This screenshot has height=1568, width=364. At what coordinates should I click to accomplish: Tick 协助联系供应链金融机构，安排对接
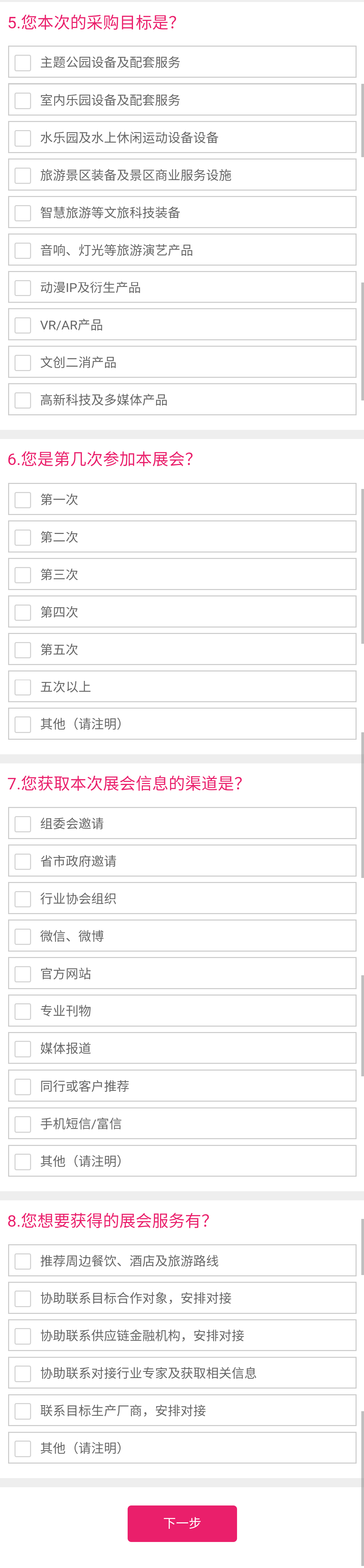coord(182,1336)
